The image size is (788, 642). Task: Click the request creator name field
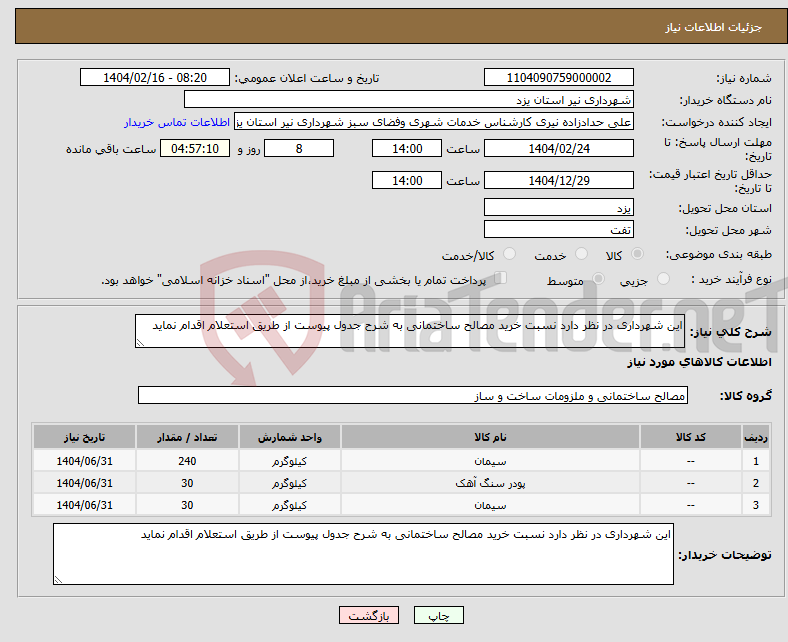click(434, 122)
